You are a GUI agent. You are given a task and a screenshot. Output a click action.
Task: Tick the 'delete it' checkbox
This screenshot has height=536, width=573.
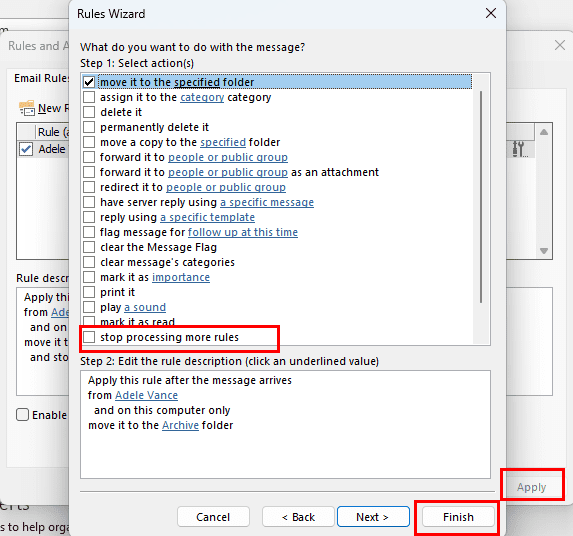(x=89, y=112)
